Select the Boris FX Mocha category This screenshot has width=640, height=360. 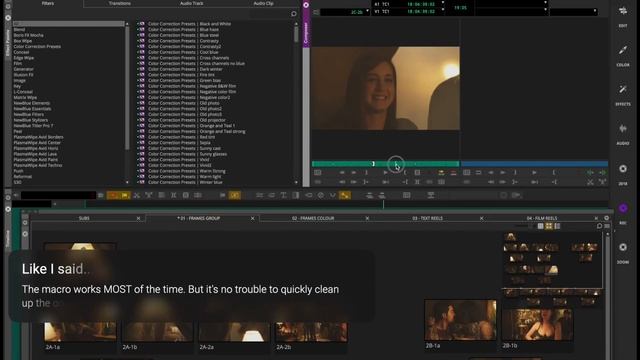coord(28,35)
